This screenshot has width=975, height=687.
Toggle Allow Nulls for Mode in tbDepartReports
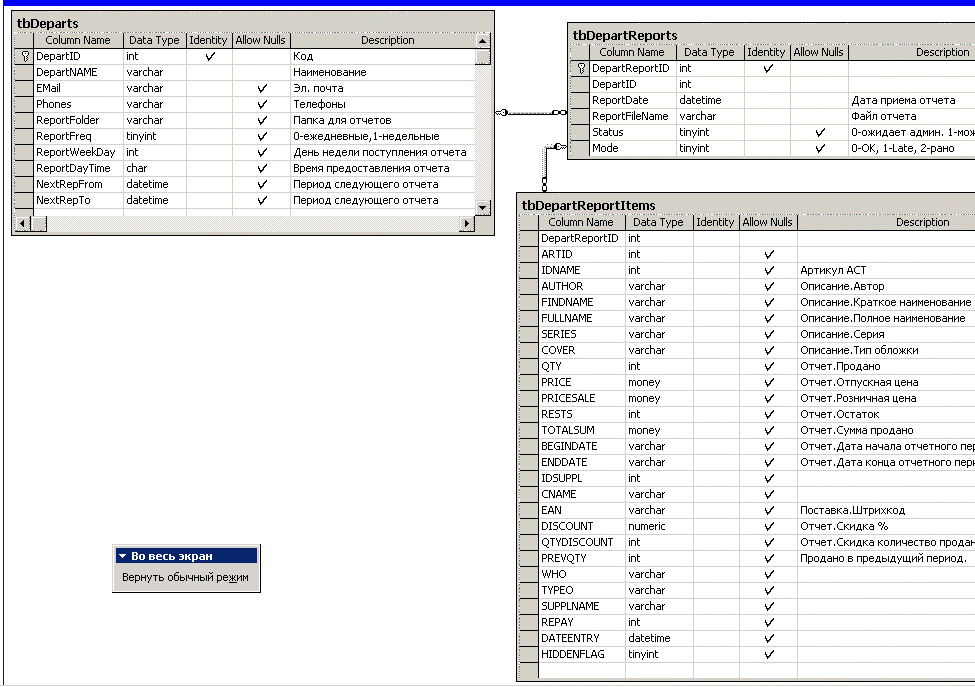click(x=820, y=149)
